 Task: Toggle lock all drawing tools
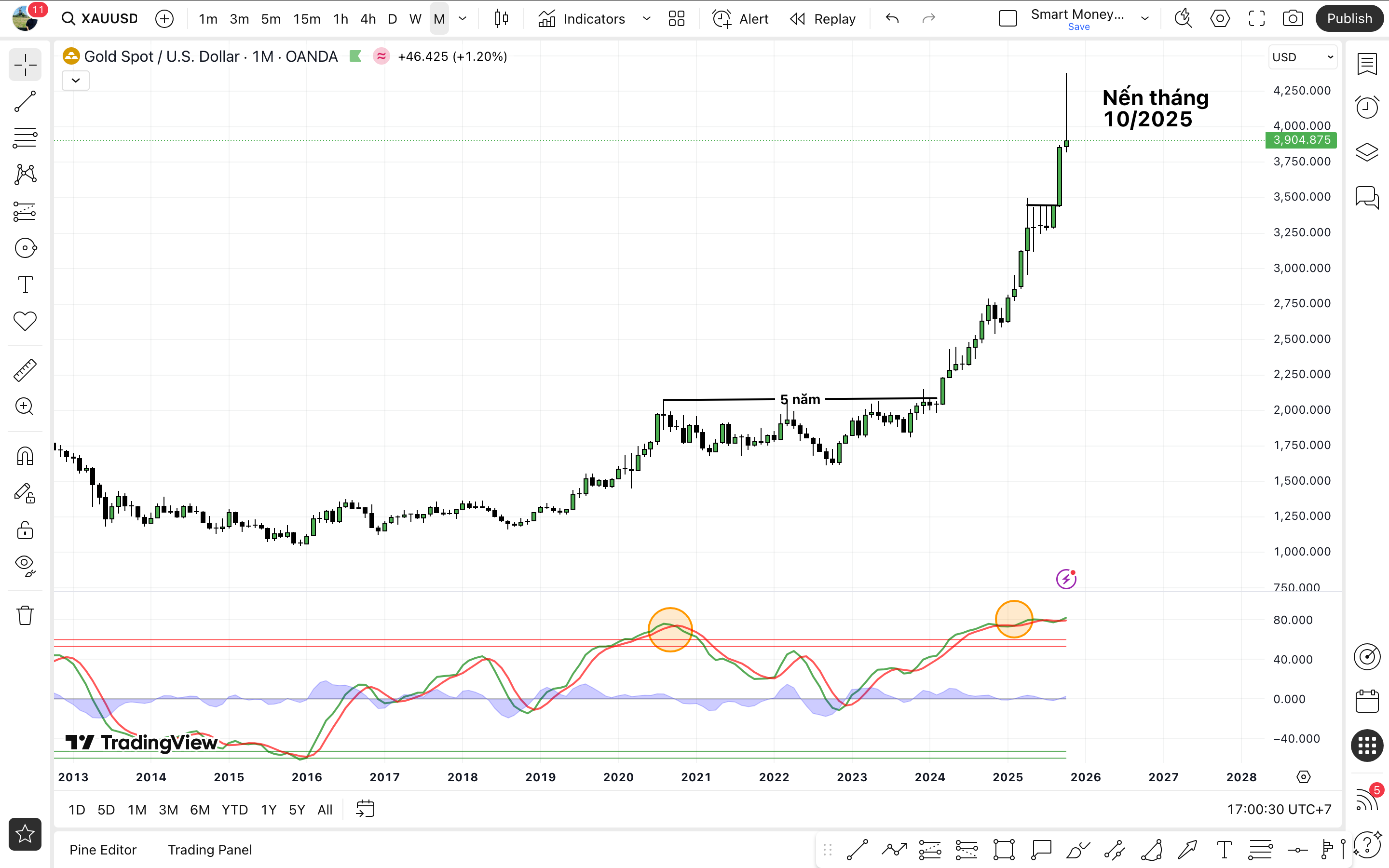pyautogui.click(x=25, y=529)
